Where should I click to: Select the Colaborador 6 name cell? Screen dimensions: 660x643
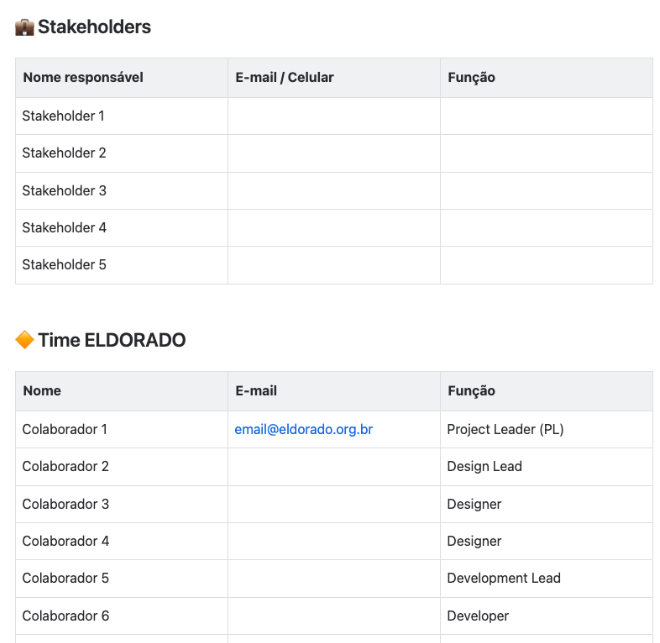click(122, 616)
